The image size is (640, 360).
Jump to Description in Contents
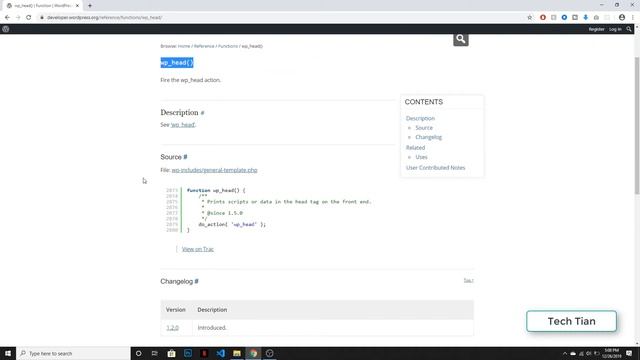coord(420,118)
